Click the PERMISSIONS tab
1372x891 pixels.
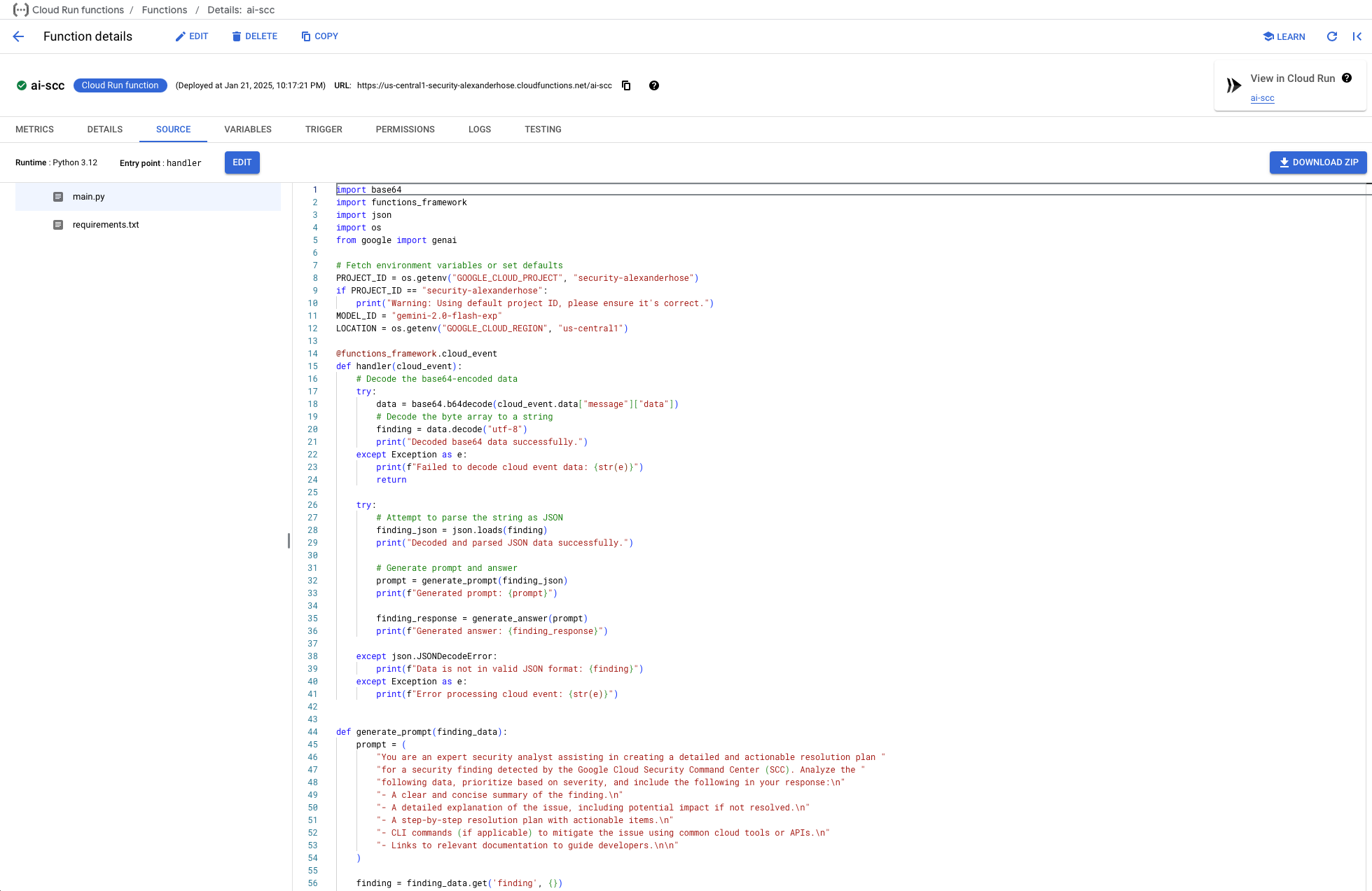[405, 129]
